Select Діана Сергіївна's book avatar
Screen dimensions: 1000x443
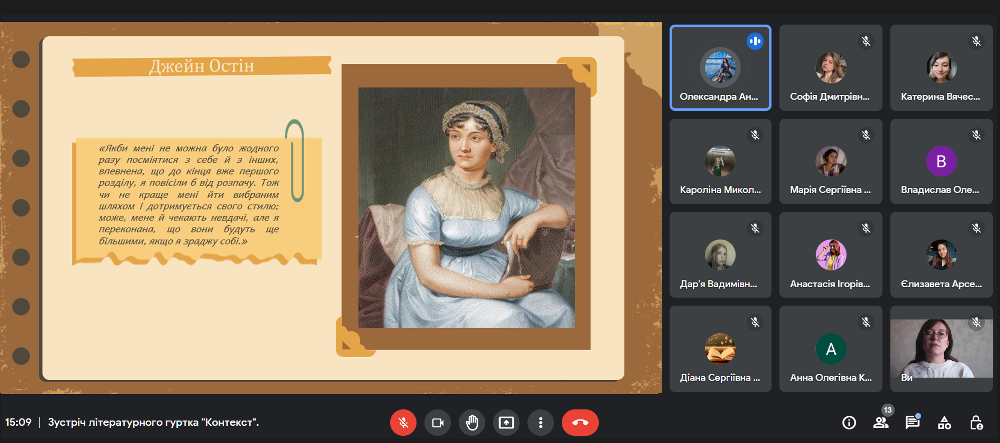(720, 349)
